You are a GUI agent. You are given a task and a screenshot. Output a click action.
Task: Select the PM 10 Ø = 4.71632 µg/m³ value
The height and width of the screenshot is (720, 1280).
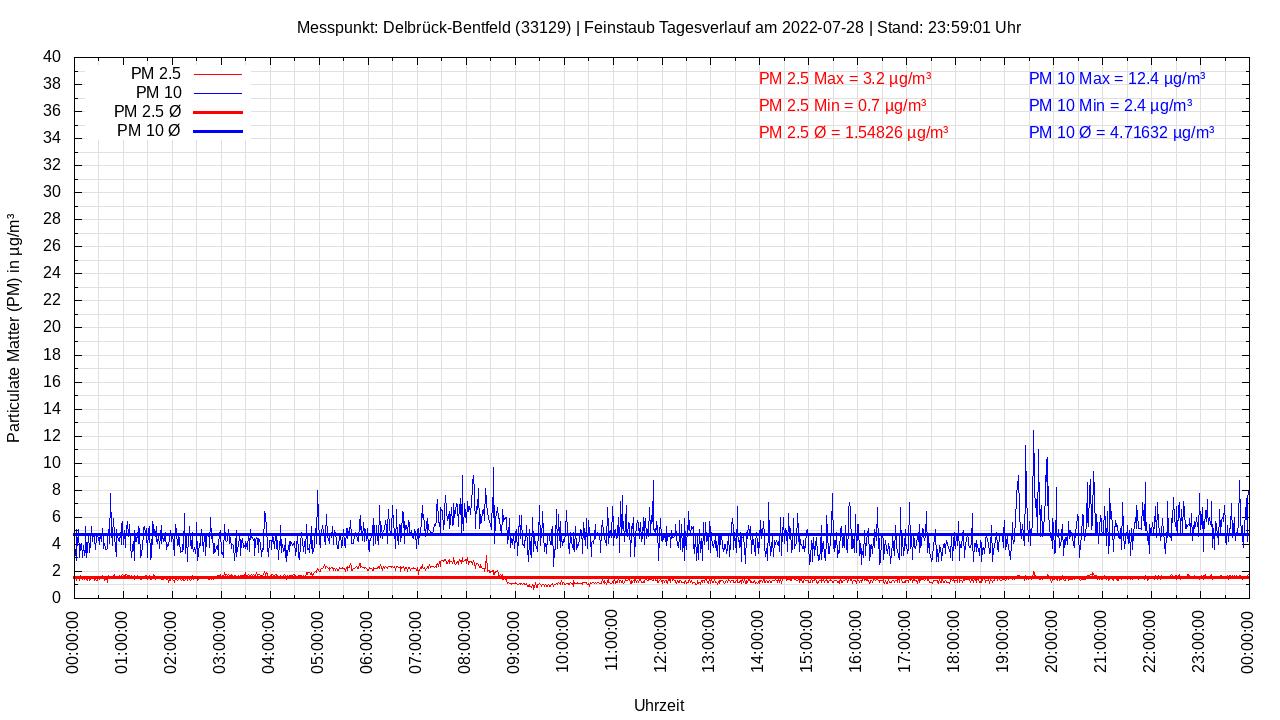coord(1121,132)
